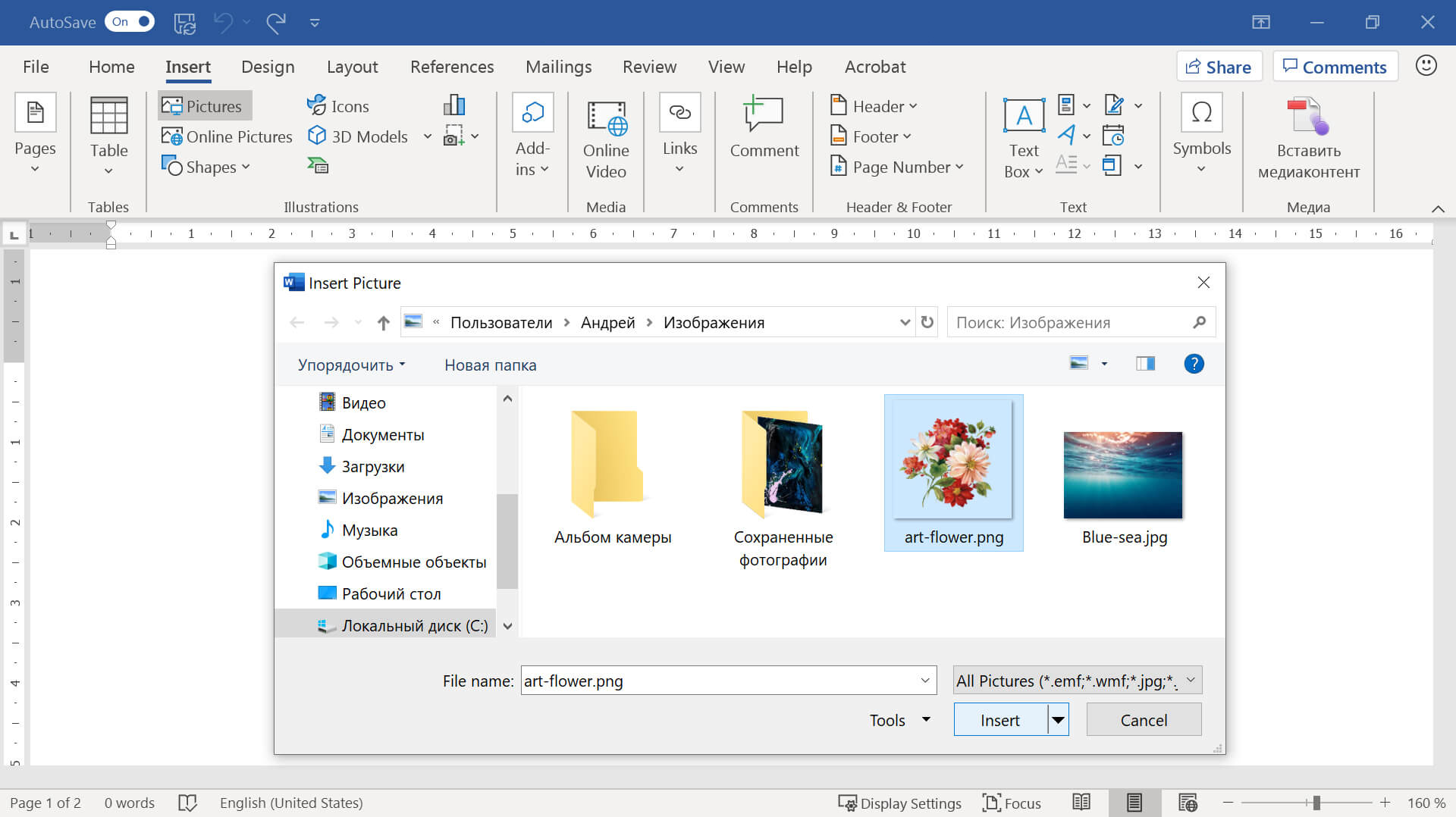Click Новая папка to create folder
The height and width of the screenshot is (817, 1456).
coord(490,365)
